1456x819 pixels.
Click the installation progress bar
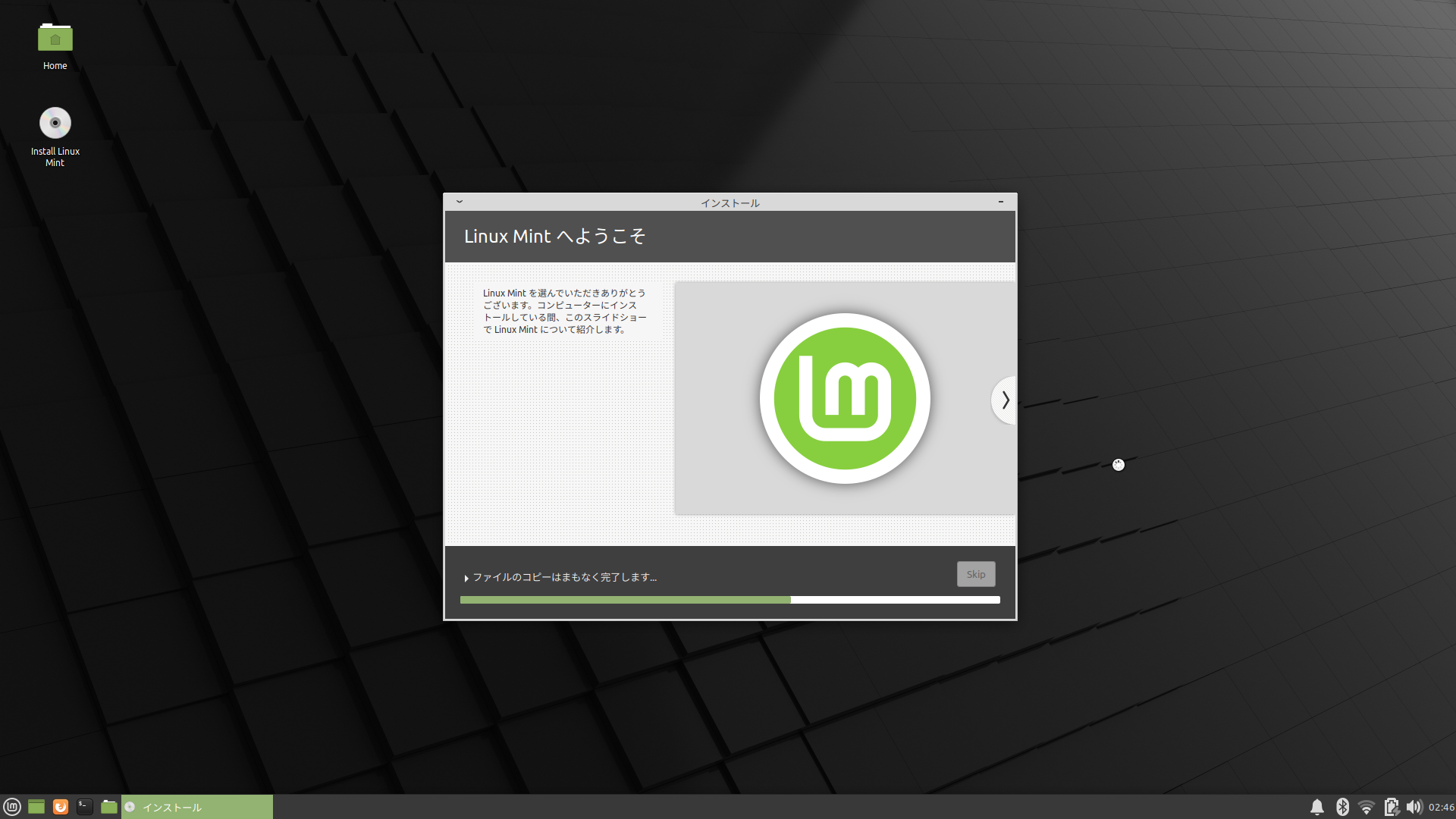[x=730, y=599]
